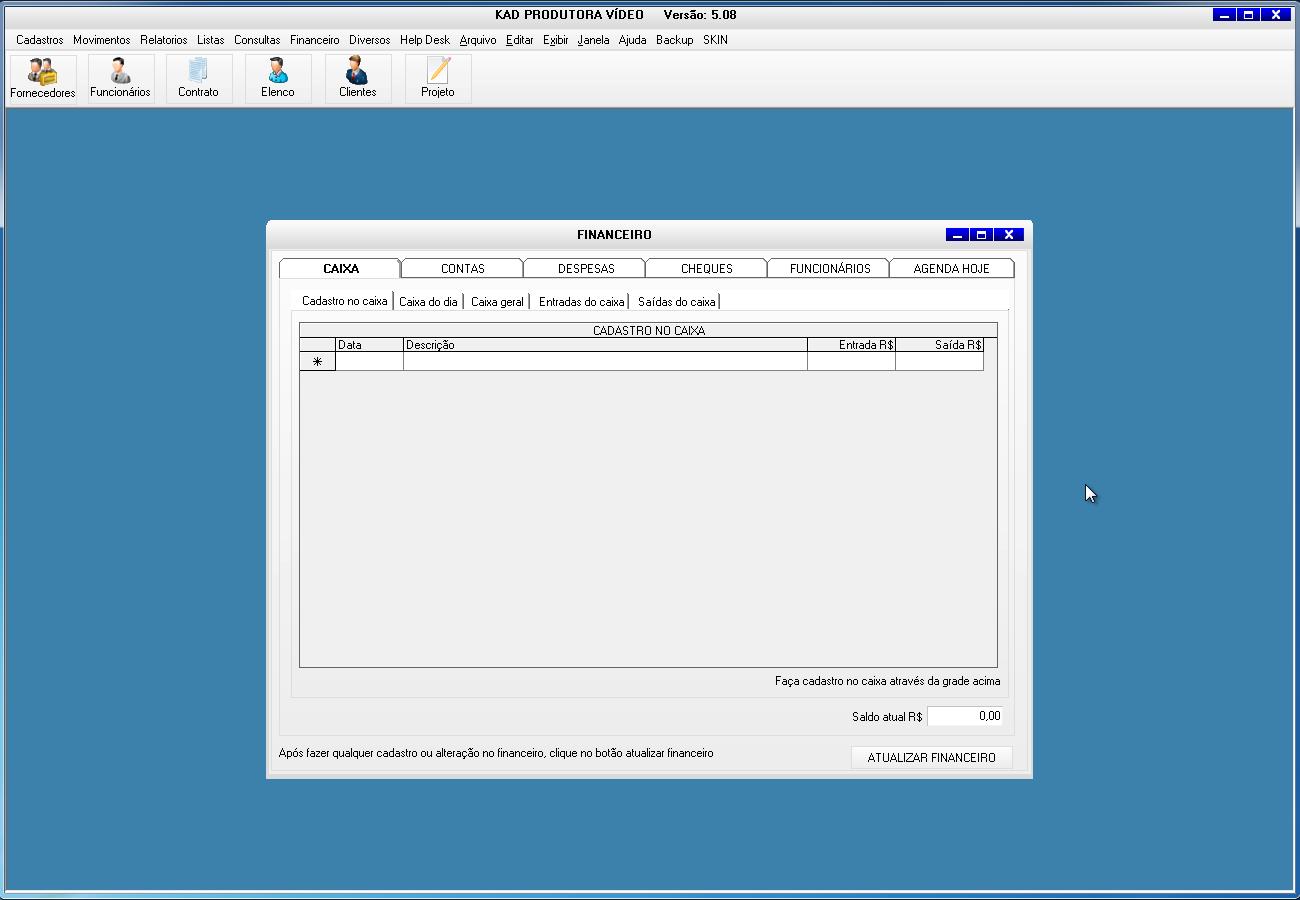
Task: Switch to the CHEQUES tab
Action: [x=707, y=268]
